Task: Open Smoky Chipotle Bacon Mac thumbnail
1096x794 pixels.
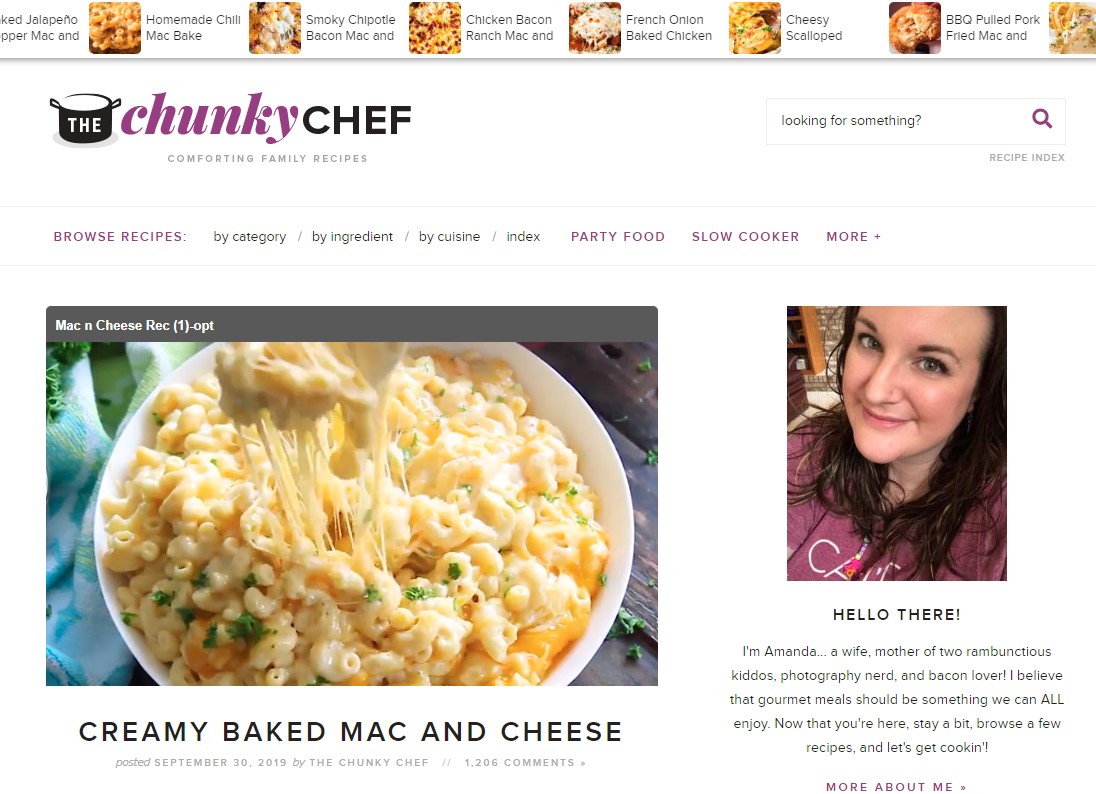Action: 275,28
